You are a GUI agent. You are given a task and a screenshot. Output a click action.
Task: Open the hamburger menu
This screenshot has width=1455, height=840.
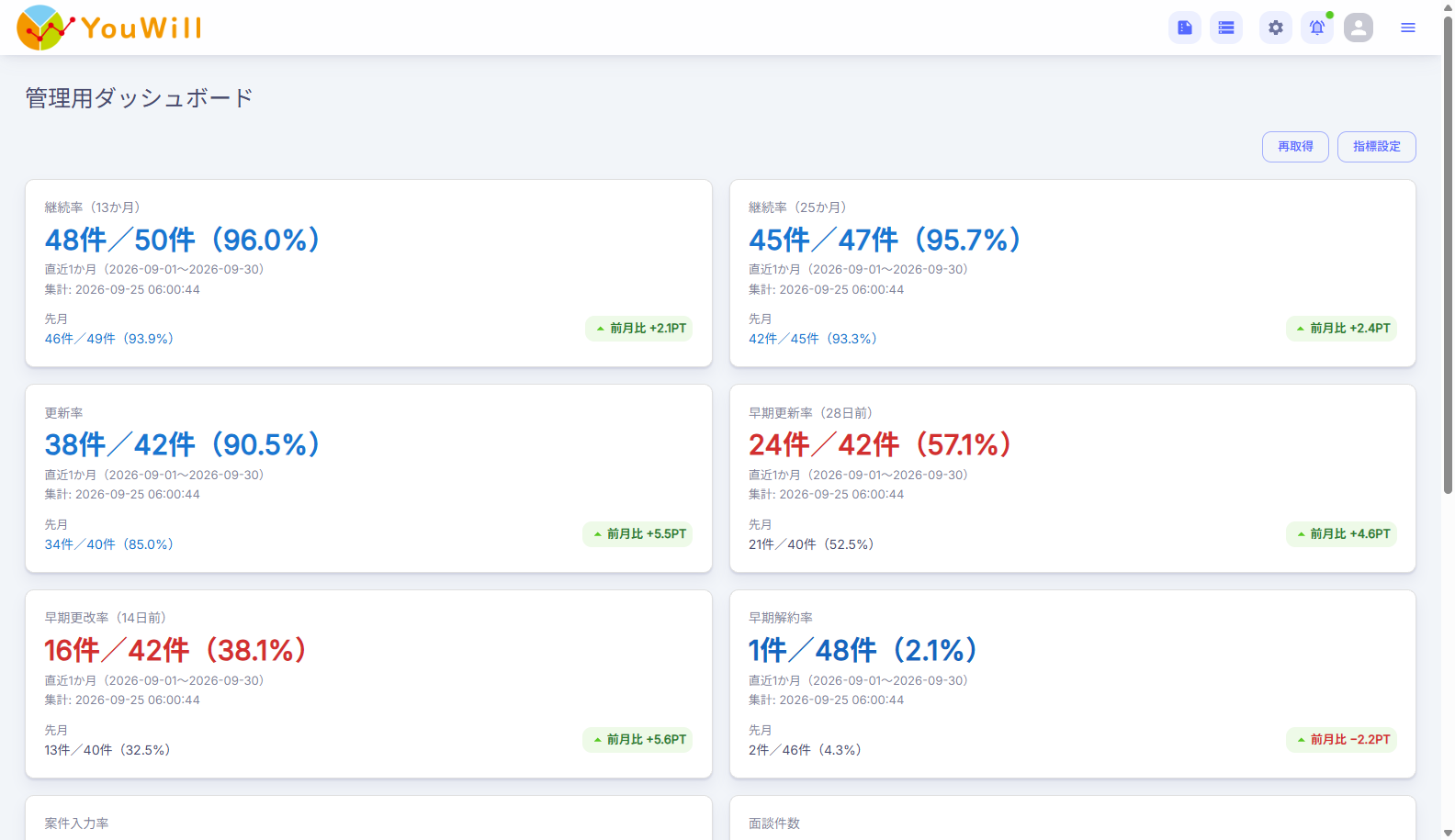click(x=1408, y=28)
